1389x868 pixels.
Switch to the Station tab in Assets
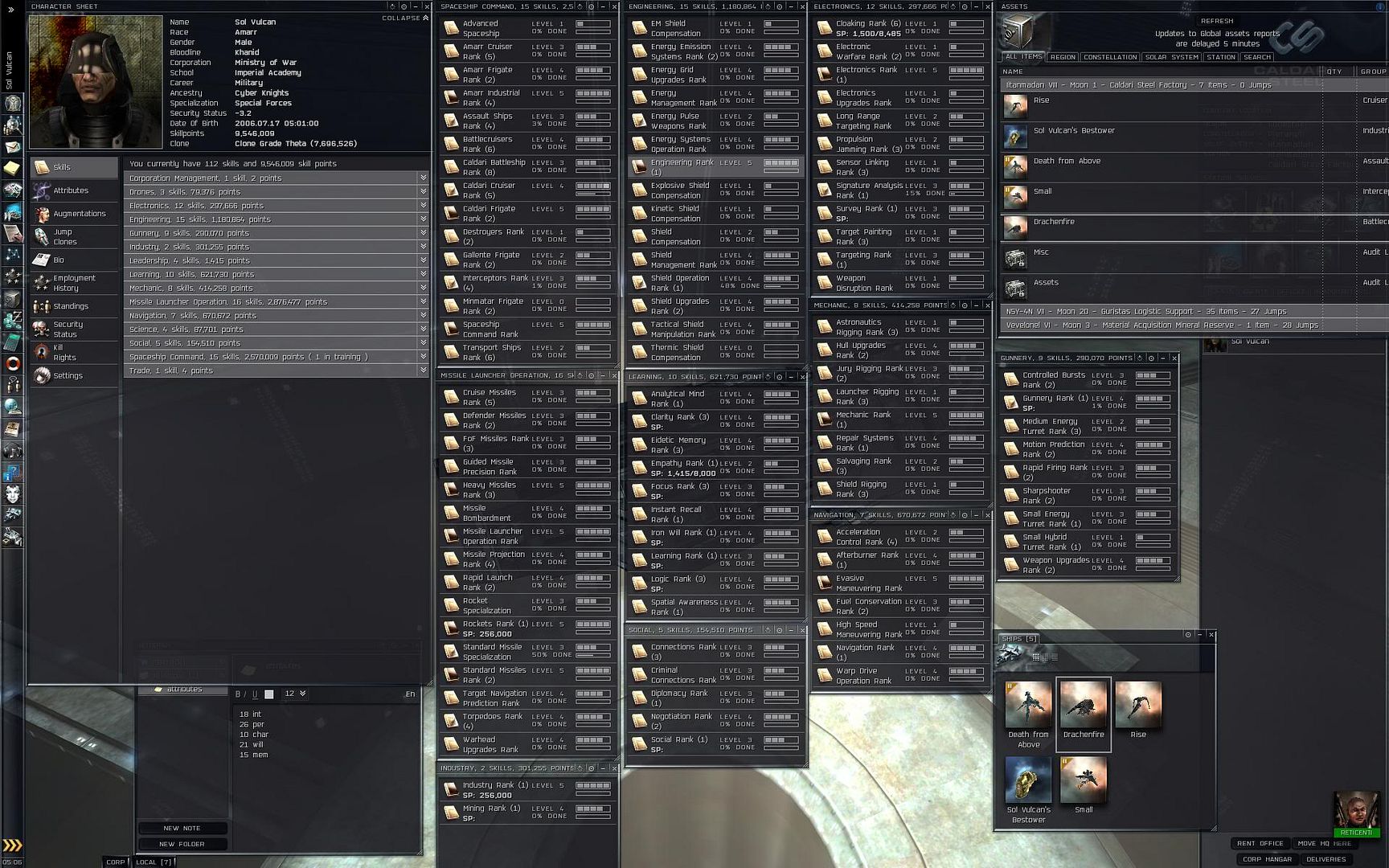(1220, 57)
